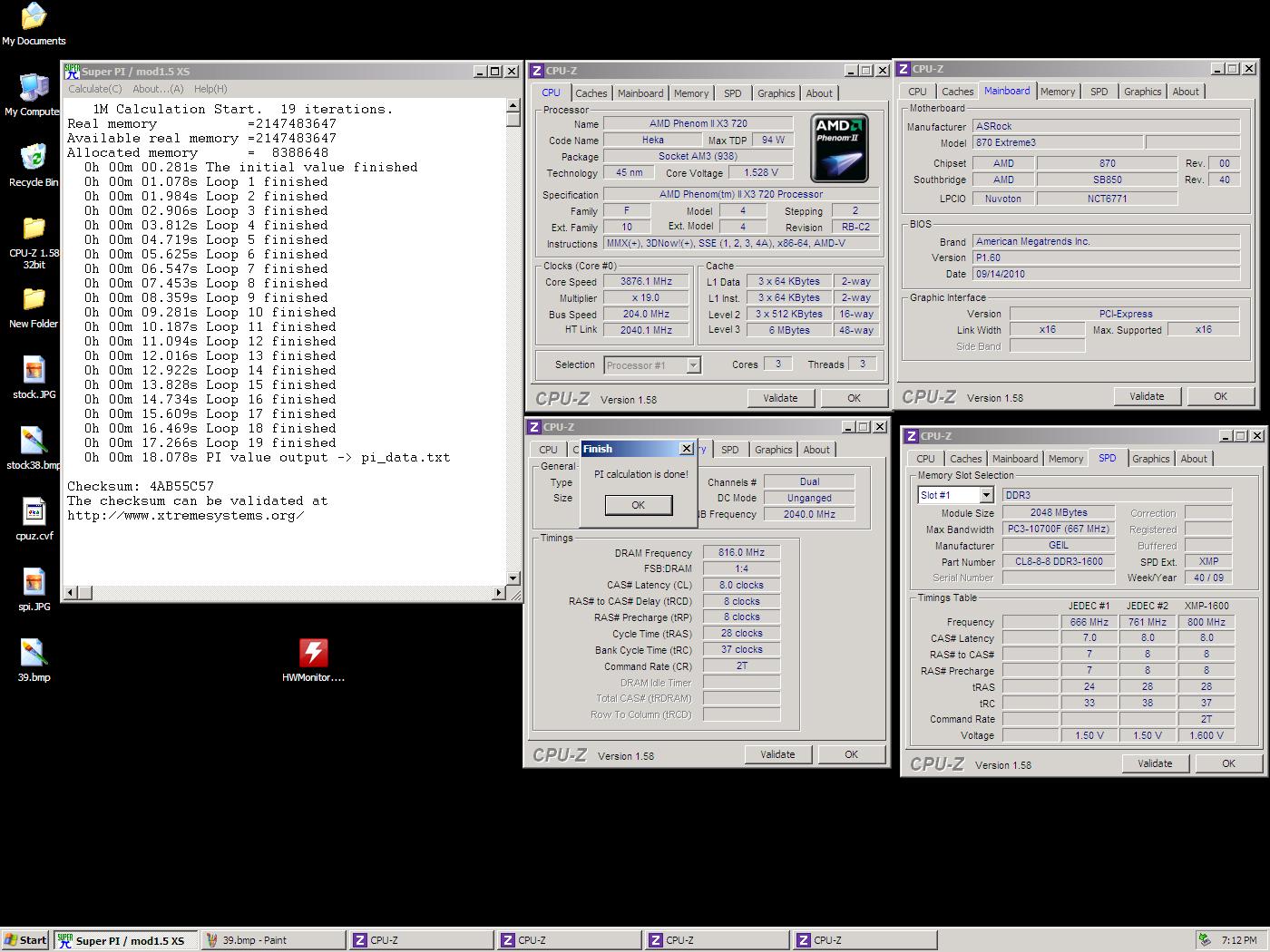Open the Recycle Bin icon

pyautogui.click(x=33, y=165)
